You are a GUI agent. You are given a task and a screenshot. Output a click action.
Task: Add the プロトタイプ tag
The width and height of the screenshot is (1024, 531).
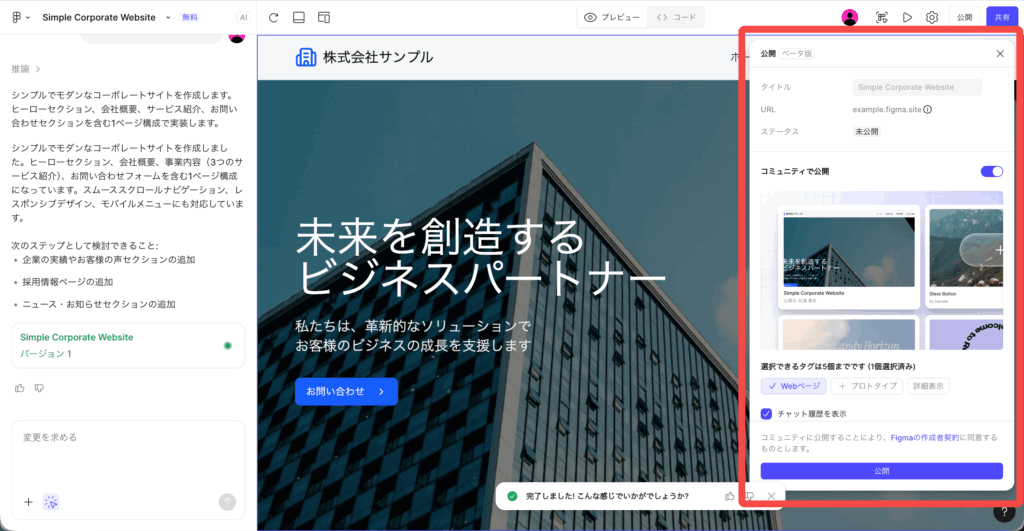pos(867,386)
